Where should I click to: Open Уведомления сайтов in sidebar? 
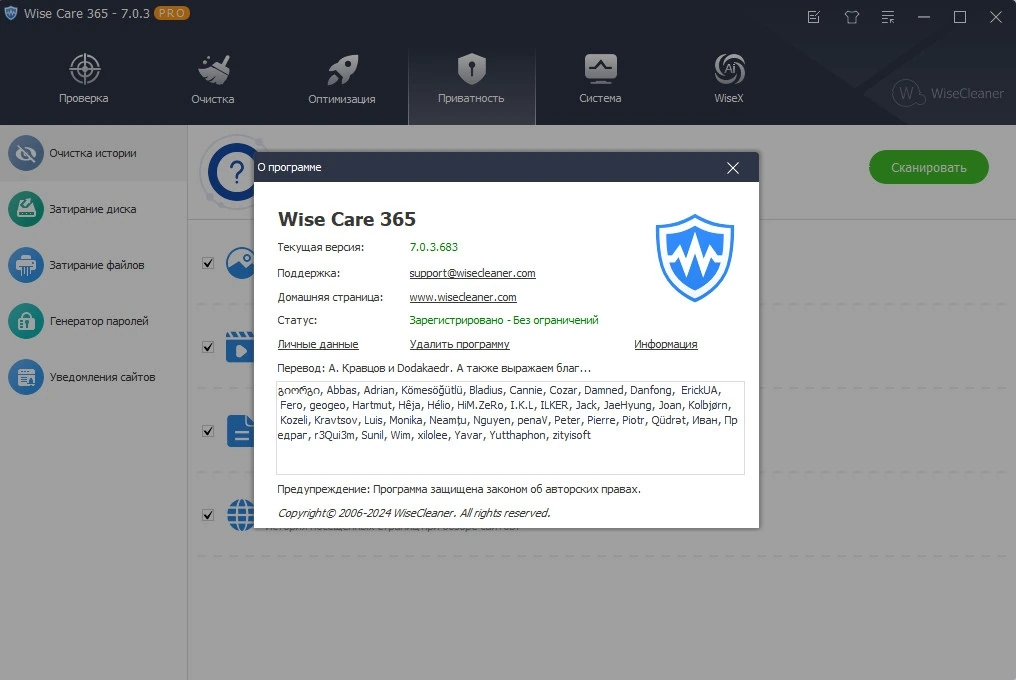[93, 377]
